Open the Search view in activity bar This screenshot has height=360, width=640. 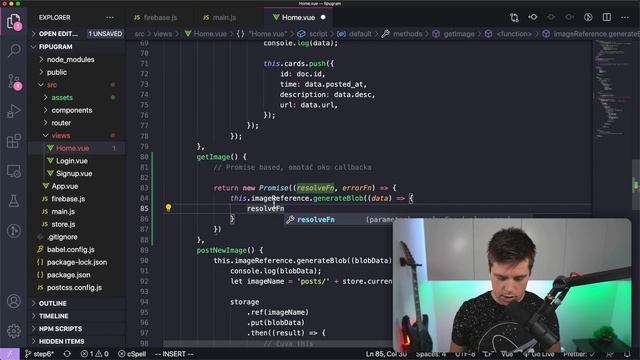tap(14, 50)
